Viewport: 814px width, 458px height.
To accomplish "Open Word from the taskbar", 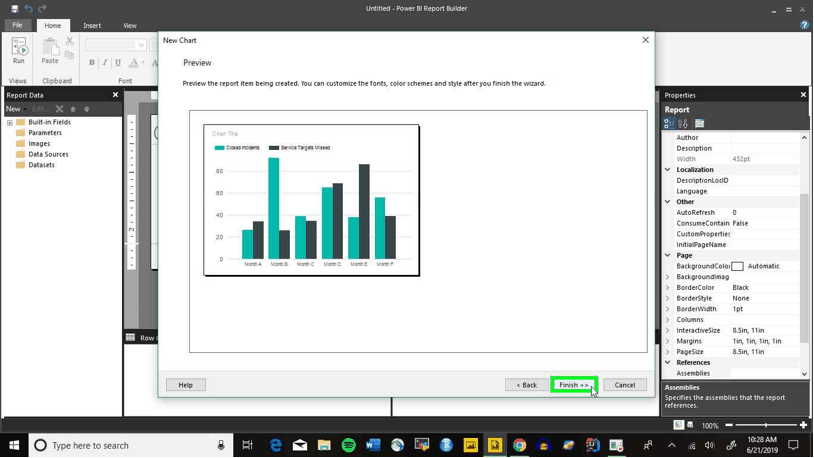I will 373,445.
